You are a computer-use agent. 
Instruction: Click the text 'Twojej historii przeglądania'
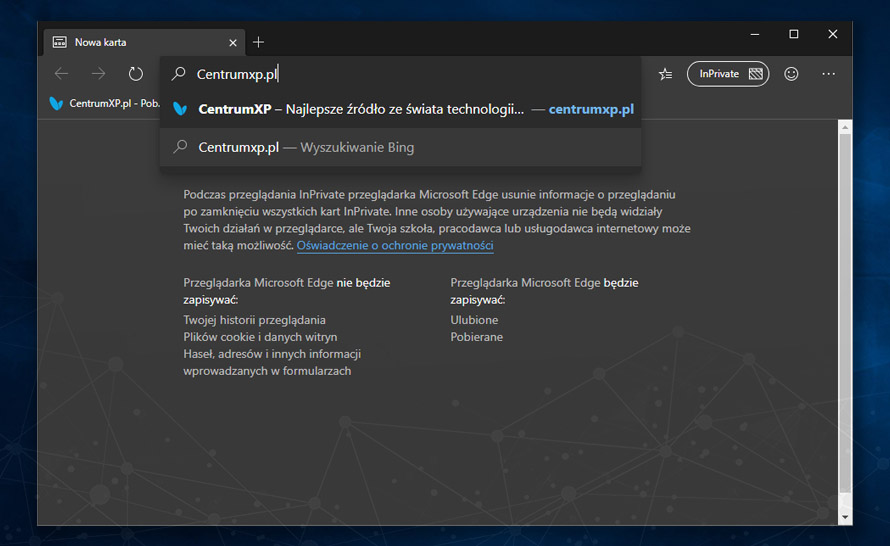254,320
